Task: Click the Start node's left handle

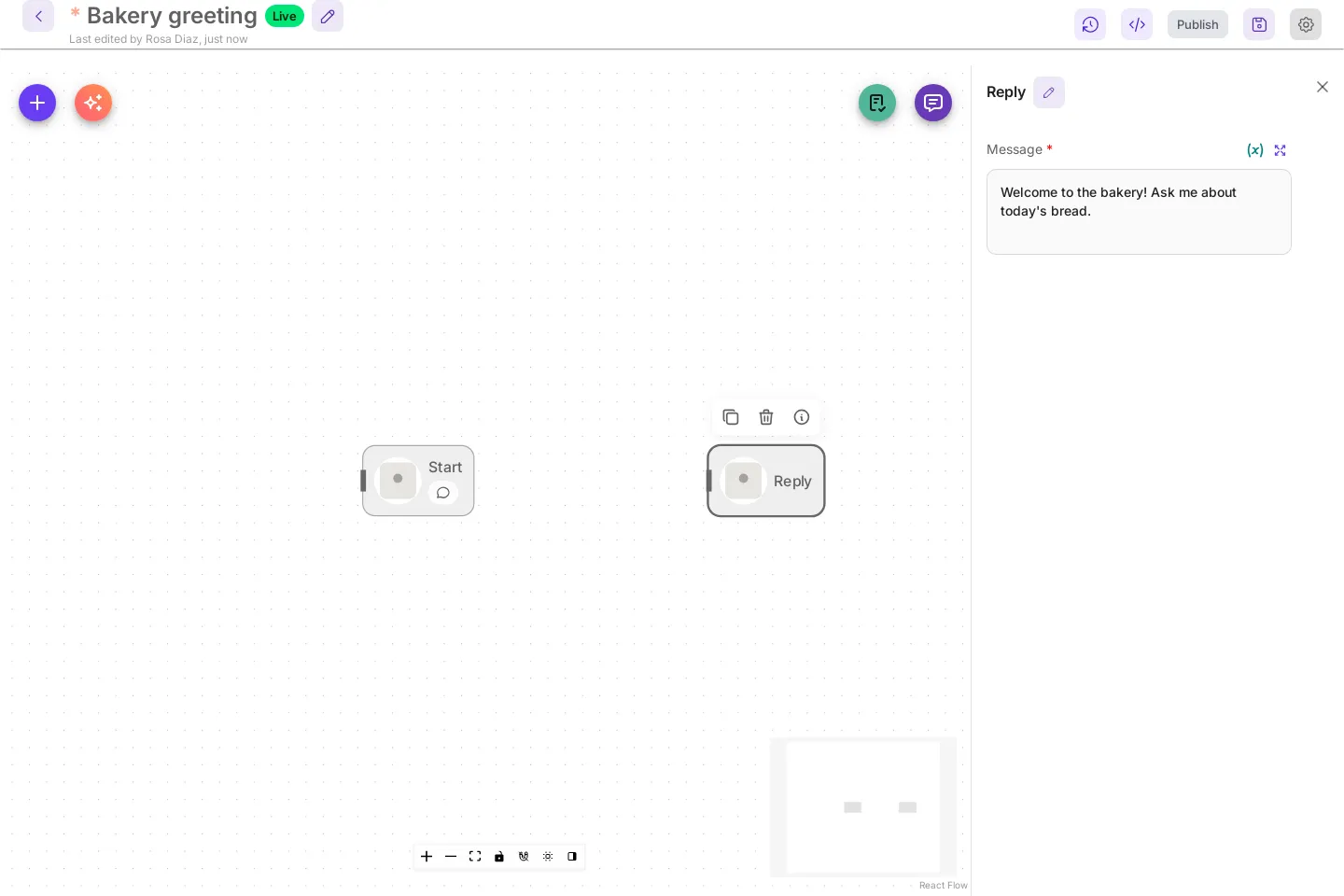Action: coord(363,481)
